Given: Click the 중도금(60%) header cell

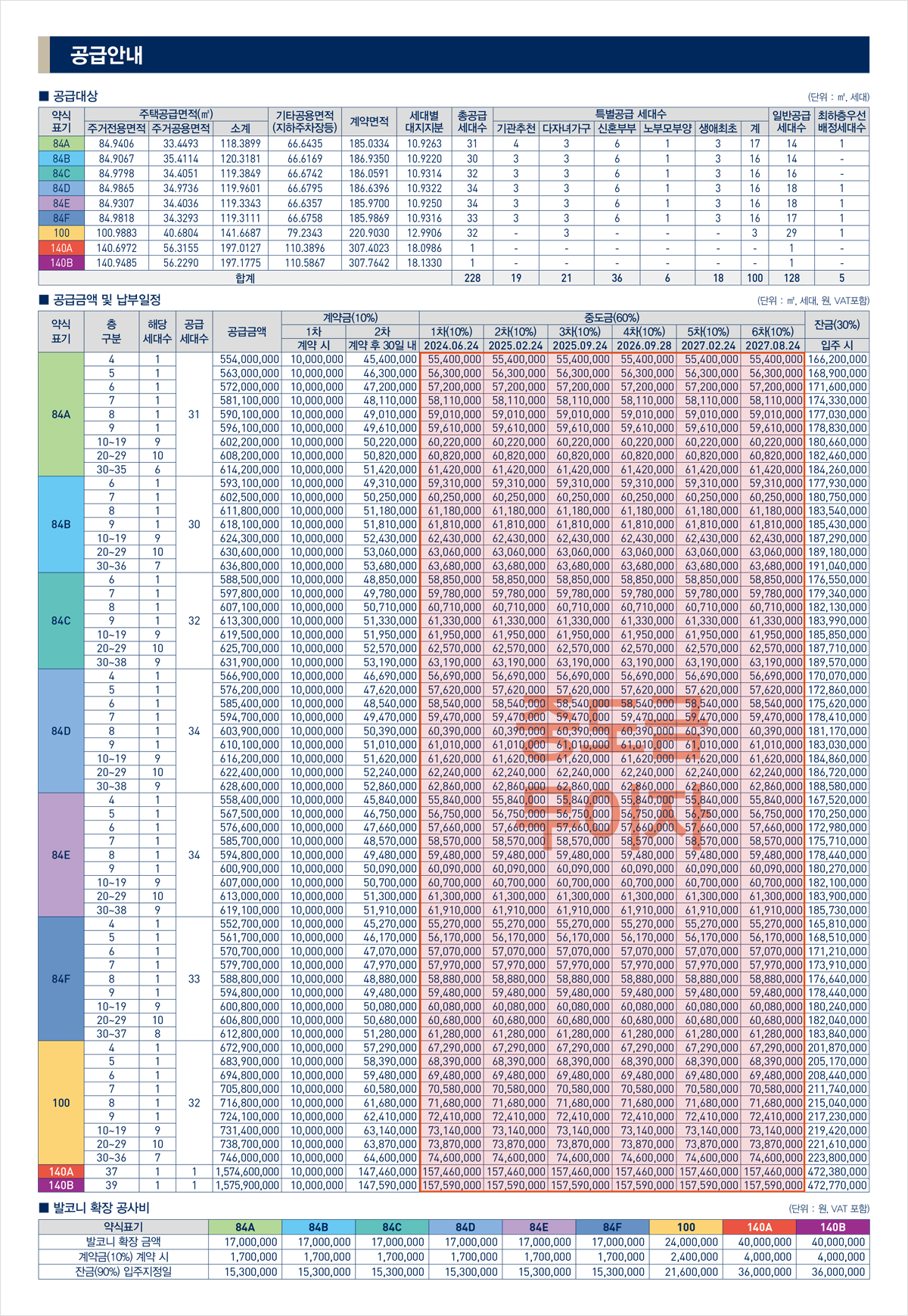Looking at the screenshot, I should (x=611, y=318).
